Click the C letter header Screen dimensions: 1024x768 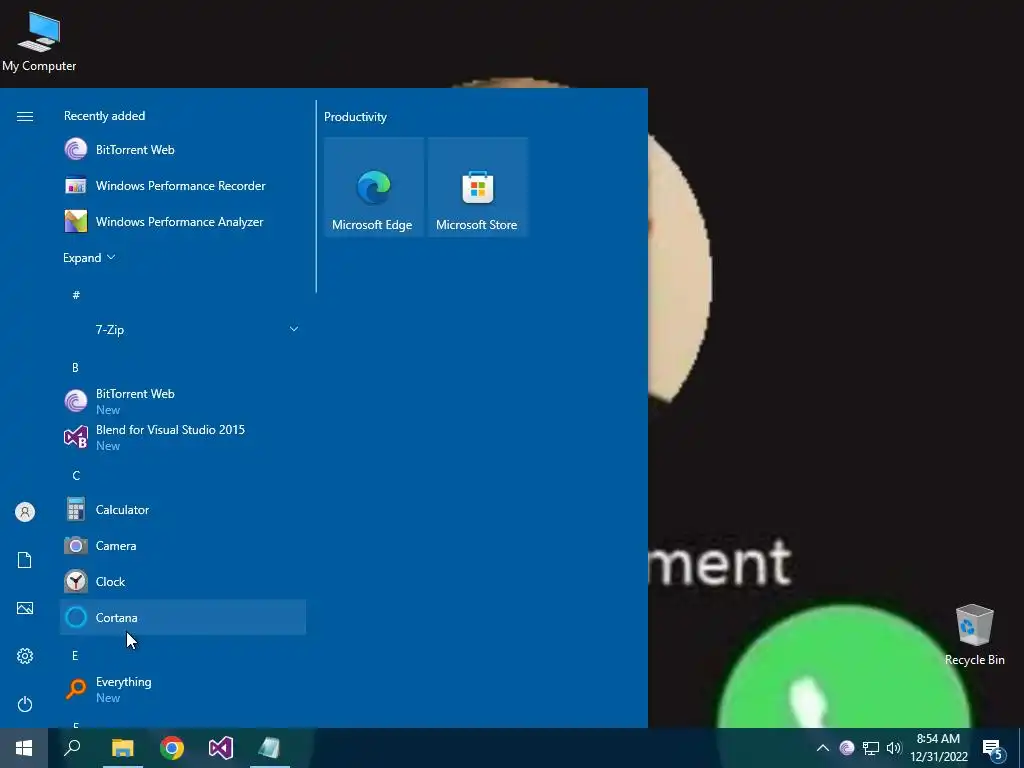[76, 475]
